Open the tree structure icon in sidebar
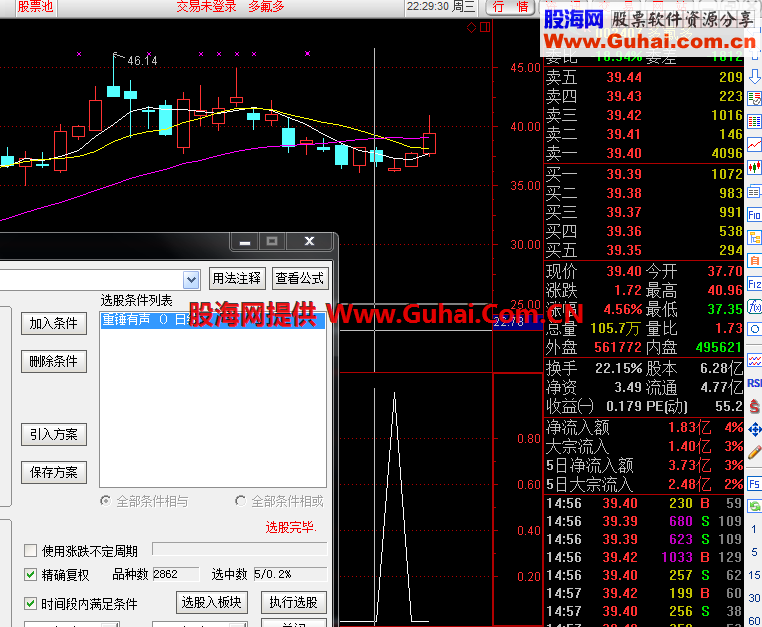 (x=754, y=238)
